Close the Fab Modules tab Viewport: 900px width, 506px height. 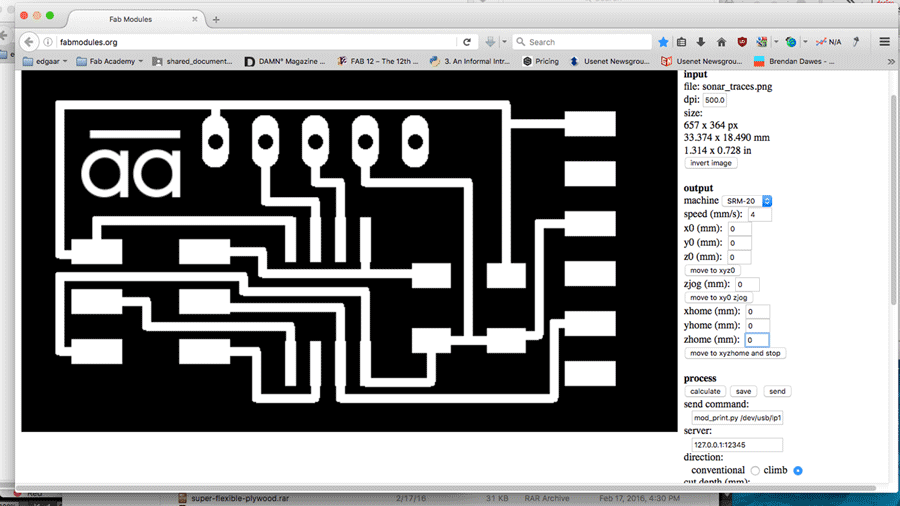click(195, 20)
